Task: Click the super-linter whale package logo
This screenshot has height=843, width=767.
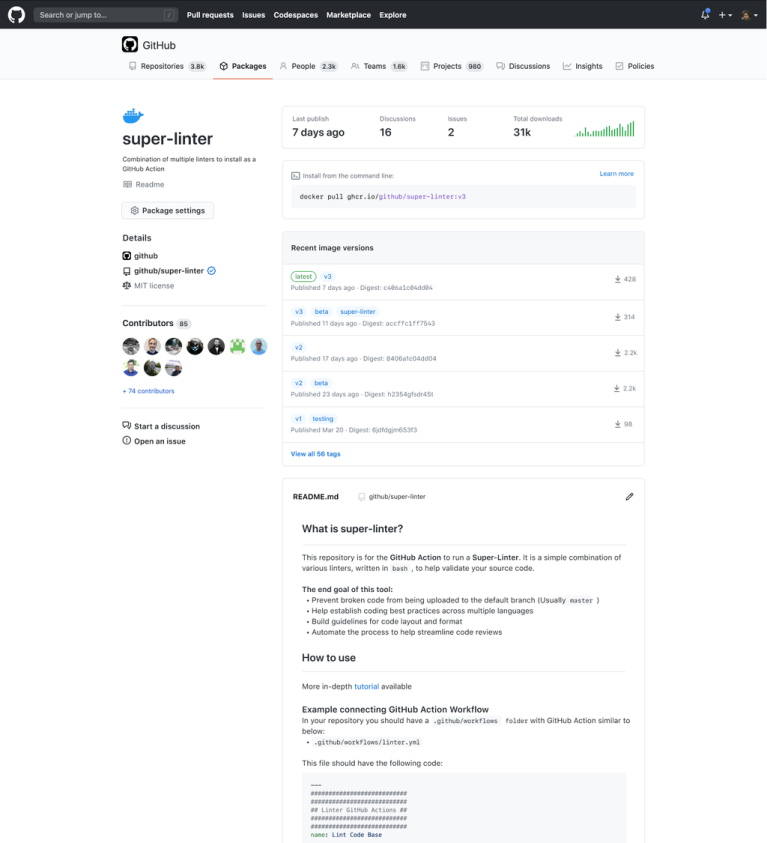Action: click(x=131, y=115)
